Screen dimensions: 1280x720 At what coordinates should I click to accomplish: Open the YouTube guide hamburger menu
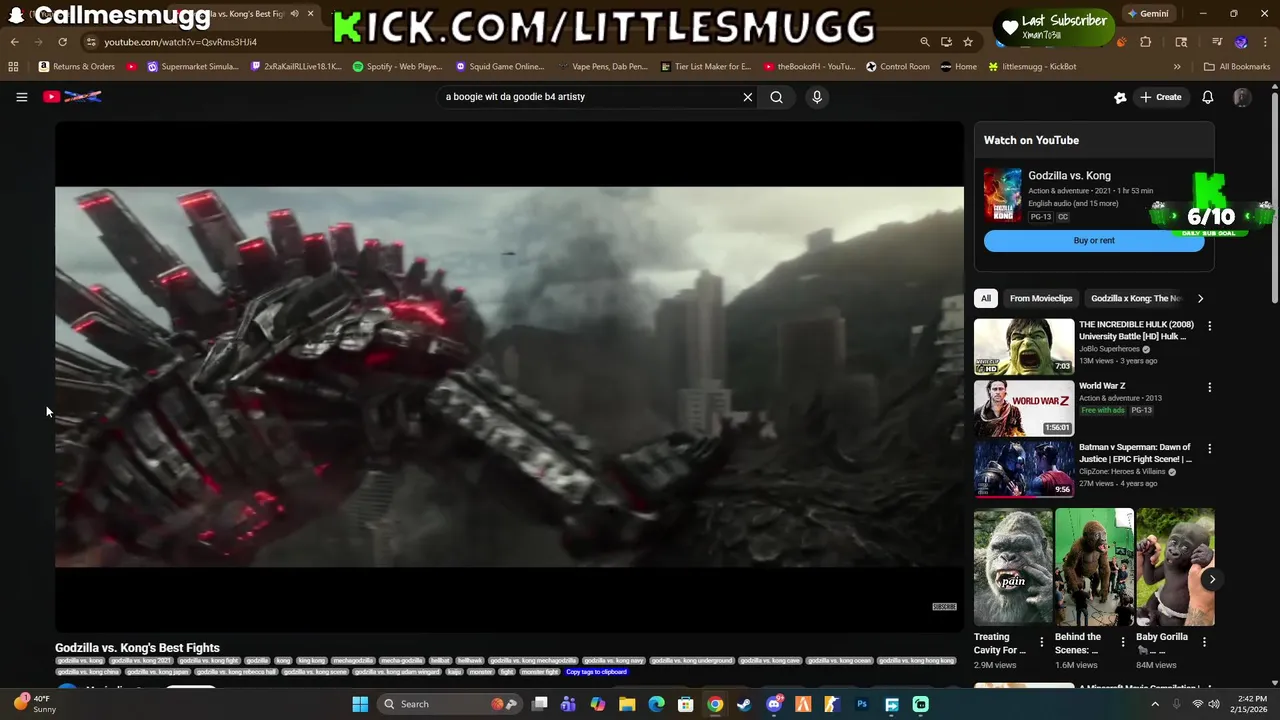[x=21, y=97]
